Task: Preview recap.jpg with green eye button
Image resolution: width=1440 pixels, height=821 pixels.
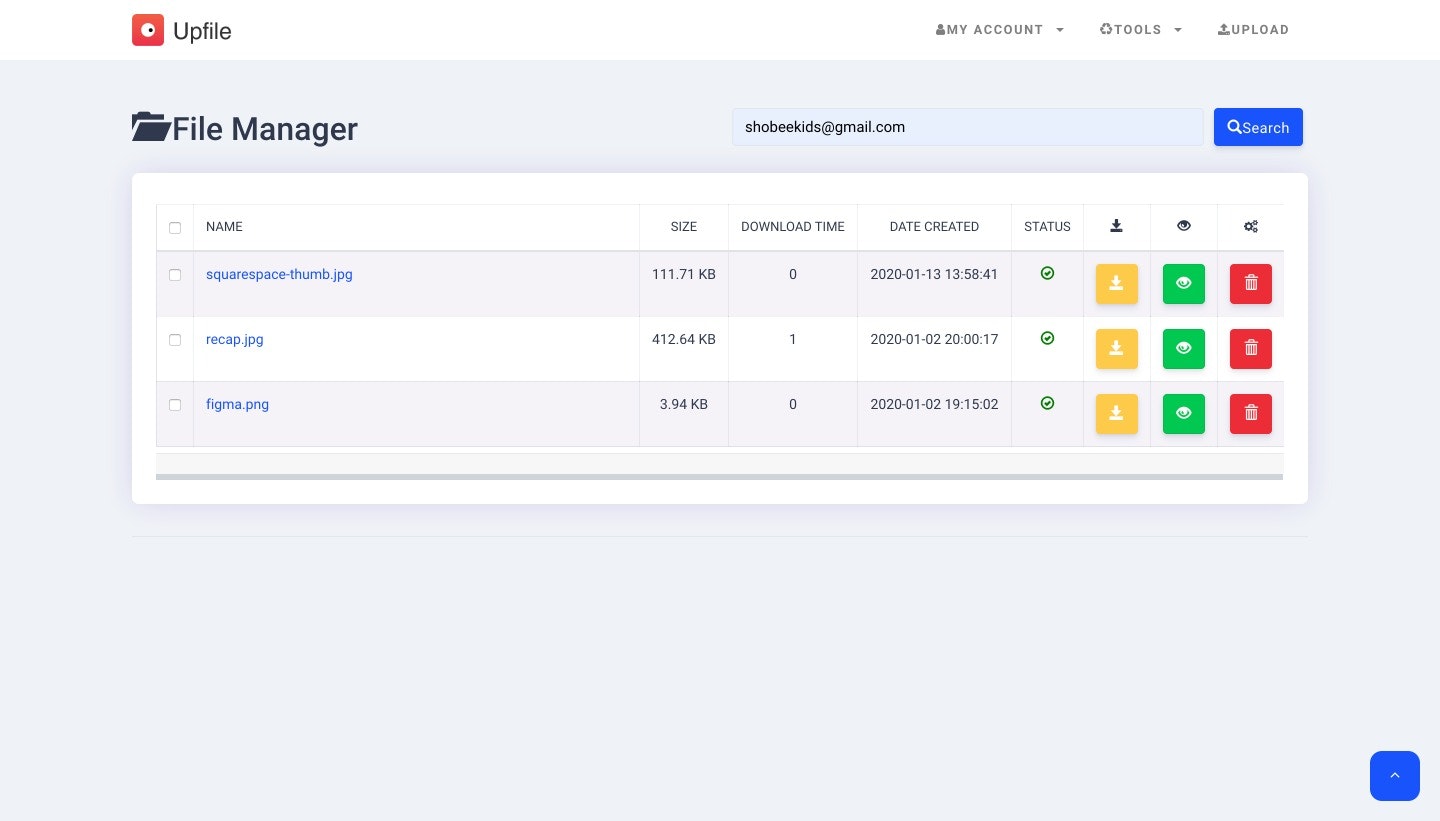Action: point(1184,349)
